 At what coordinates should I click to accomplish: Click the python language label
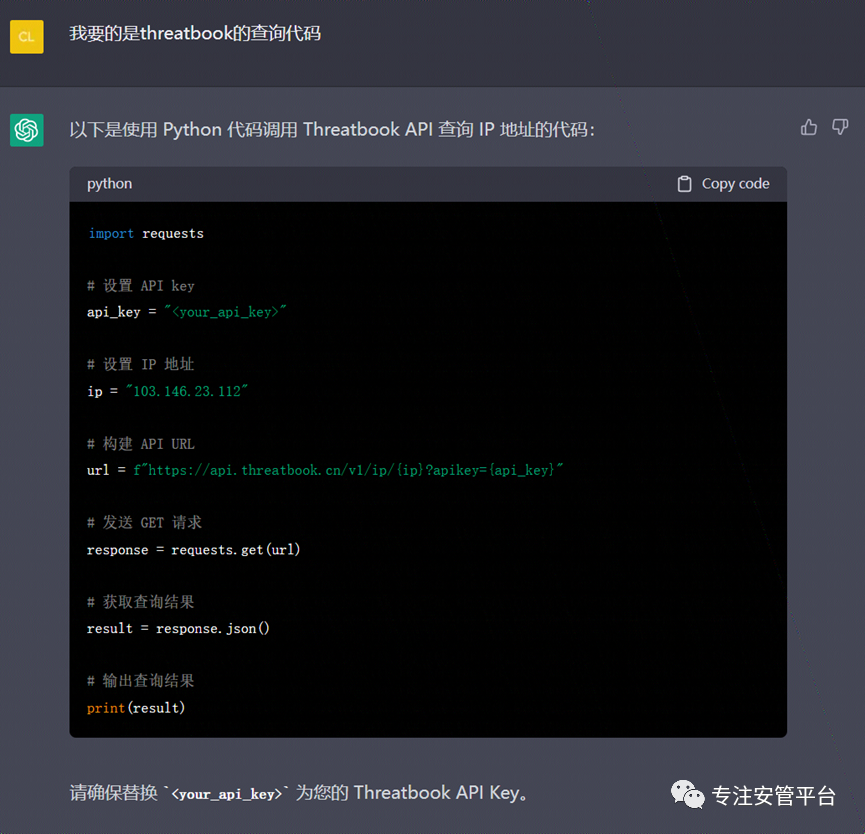tap(109, 184)
